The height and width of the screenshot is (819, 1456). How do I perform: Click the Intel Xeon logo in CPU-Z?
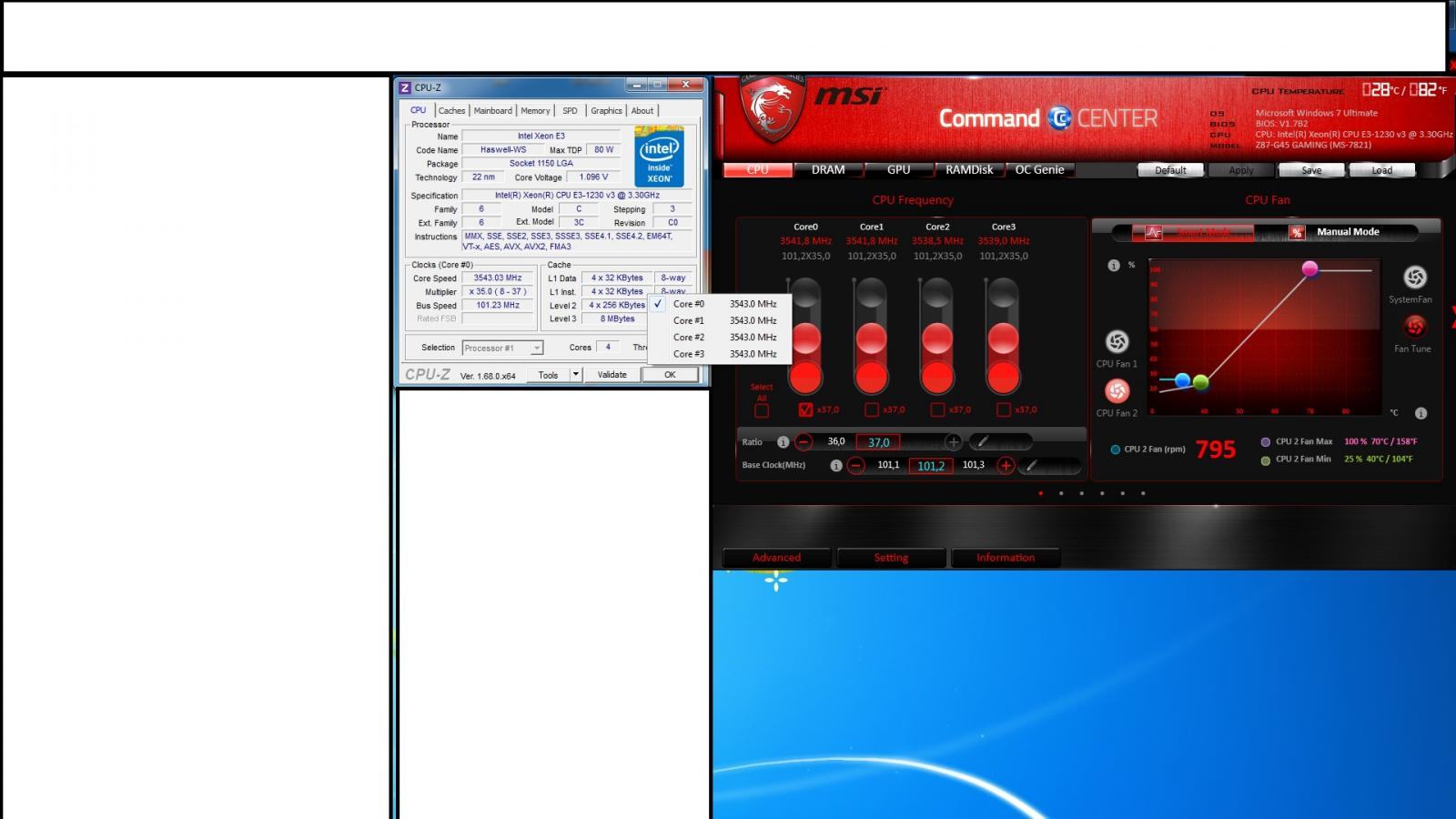pos(659,157)
